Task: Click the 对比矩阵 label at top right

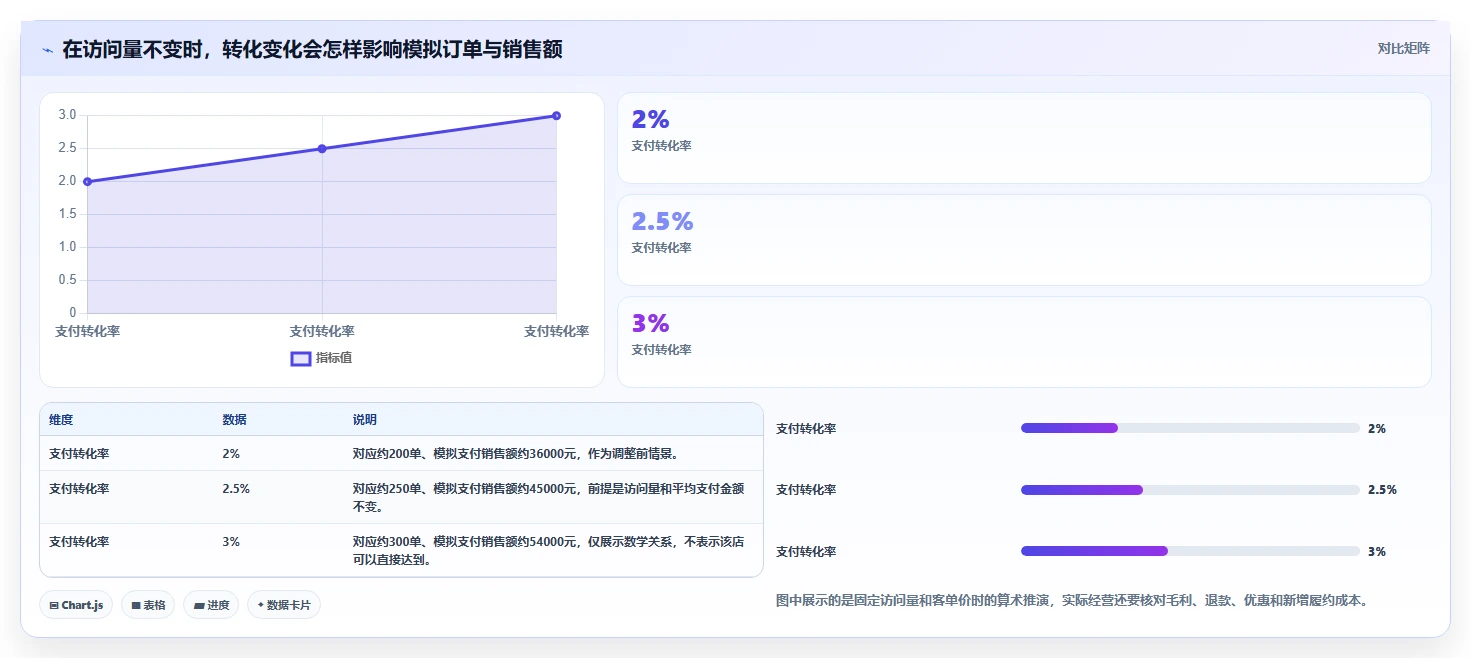Action: pyautogui.click(x=1404, y=48)
